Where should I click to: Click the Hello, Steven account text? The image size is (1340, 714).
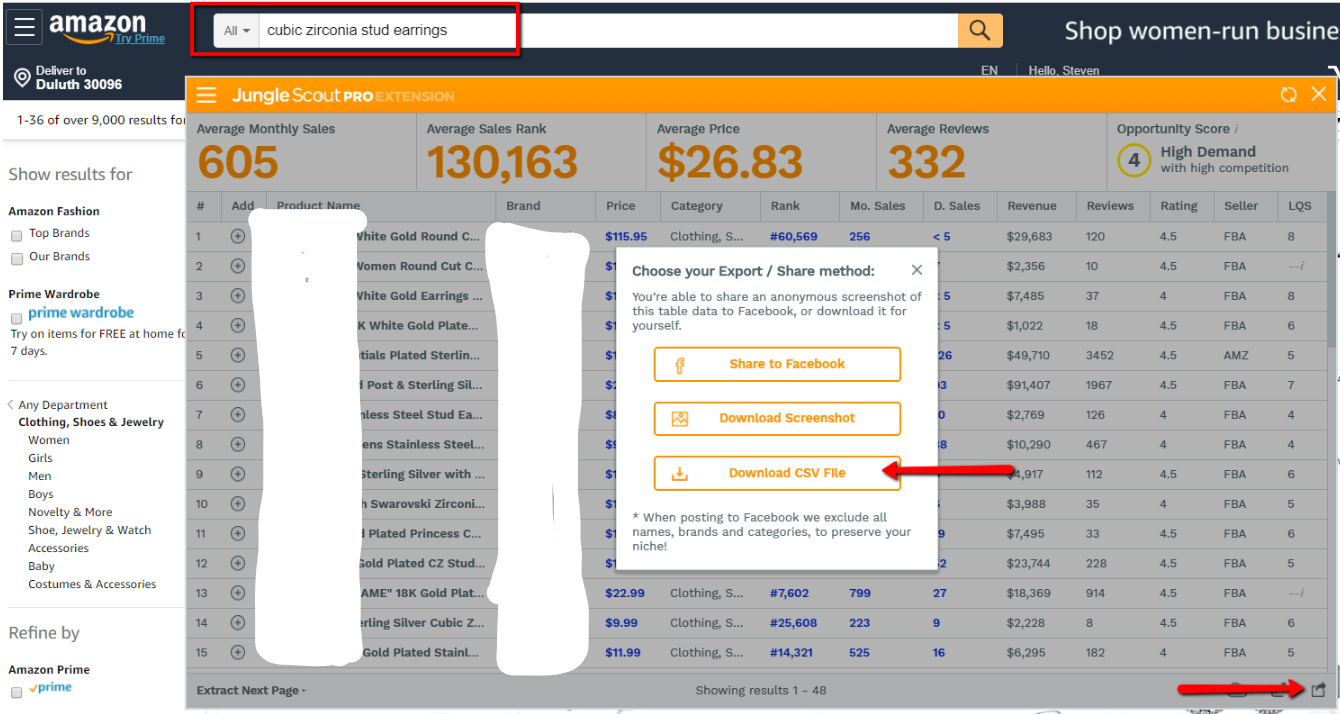1064,71
